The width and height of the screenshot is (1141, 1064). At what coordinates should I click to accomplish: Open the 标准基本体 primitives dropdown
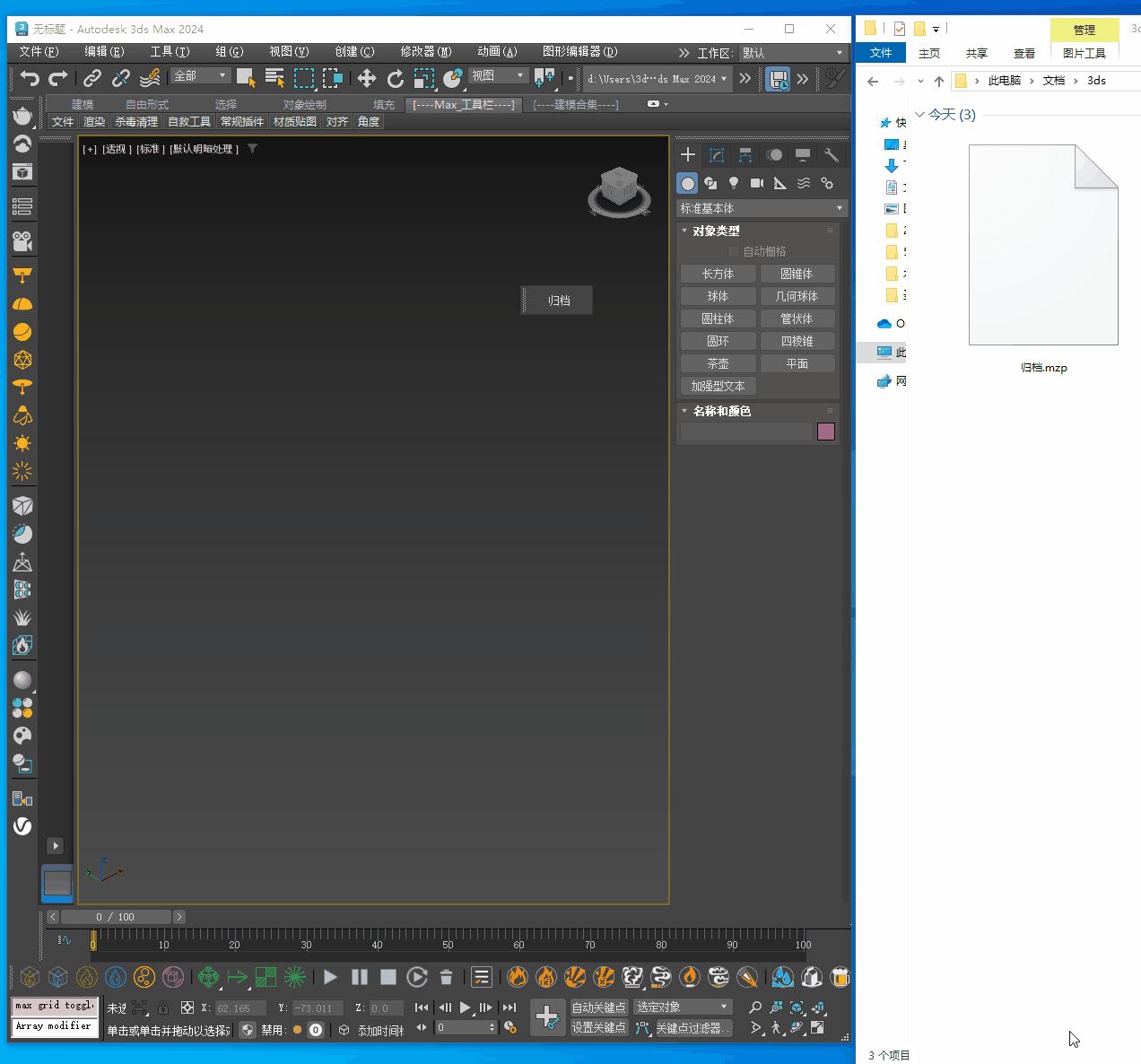(761, 208)
